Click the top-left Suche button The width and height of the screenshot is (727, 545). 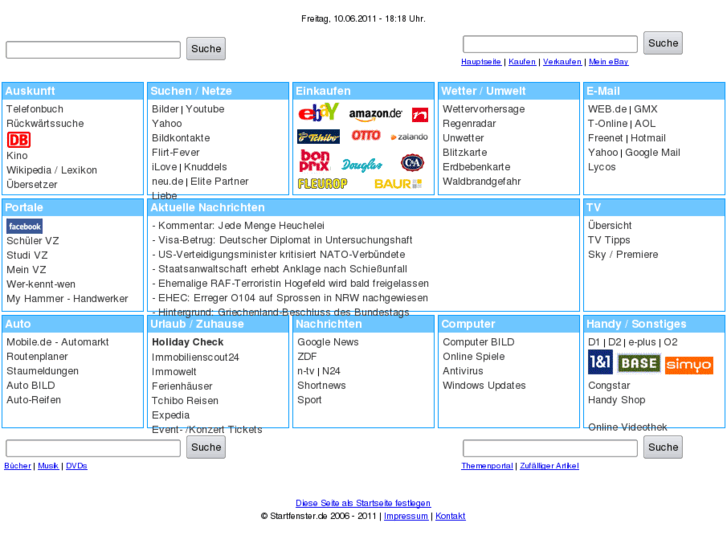[206, 49]
